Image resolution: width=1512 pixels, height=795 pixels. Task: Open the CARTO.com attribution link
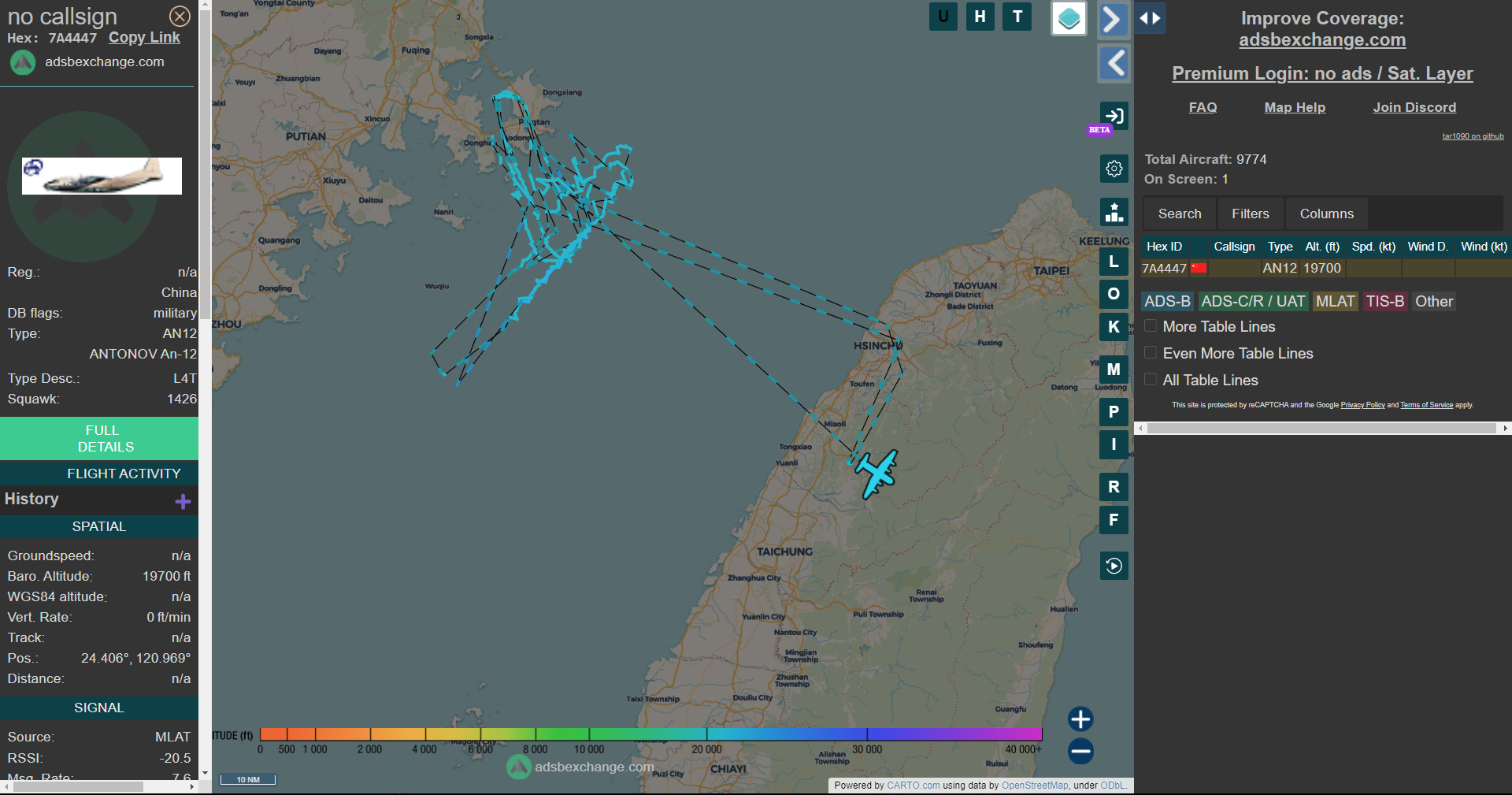(913, 786)
